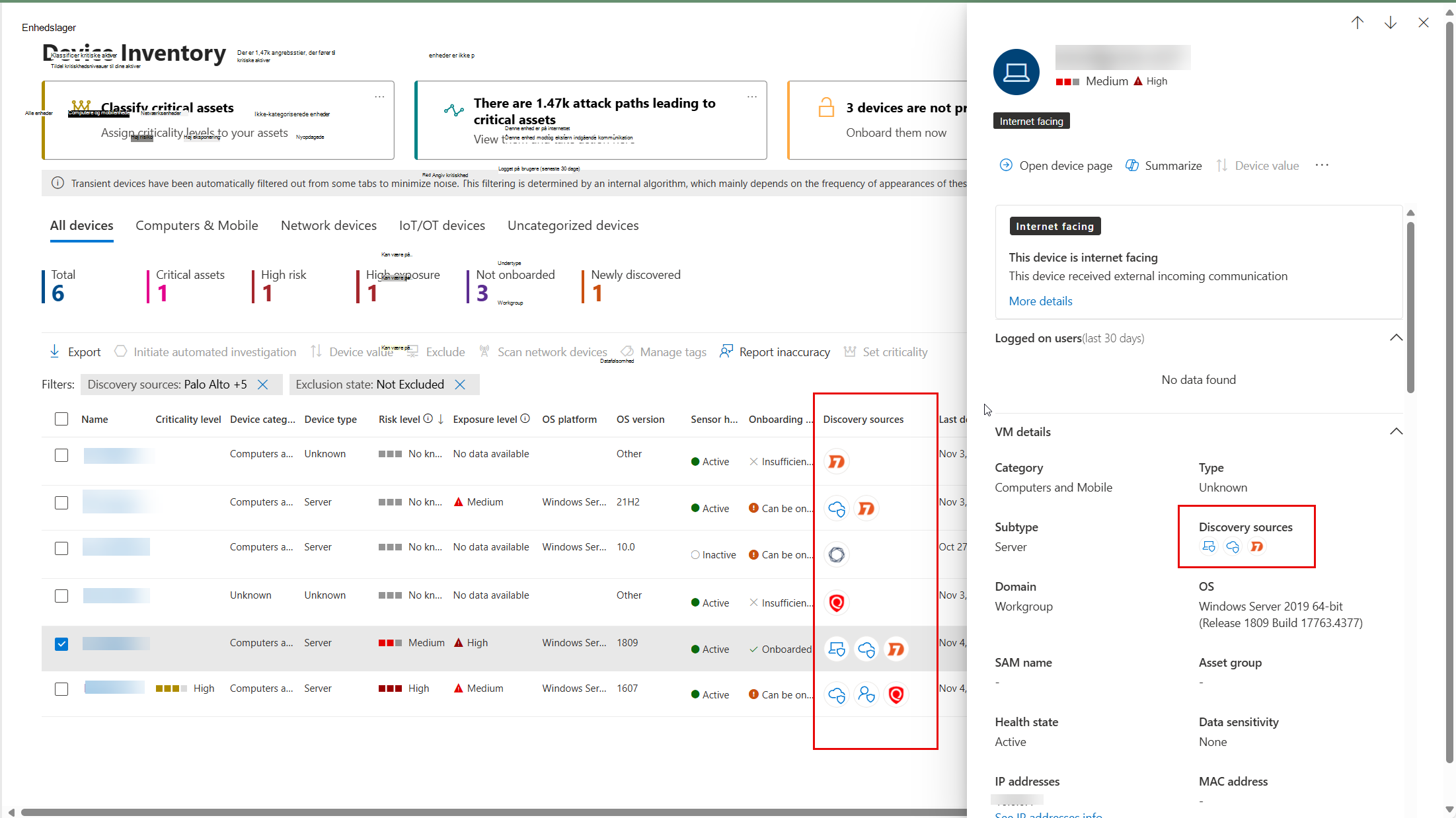1456x818 pixels.
Task: Click the Summarize copilot icon
Action: [x=1132, y=165]
